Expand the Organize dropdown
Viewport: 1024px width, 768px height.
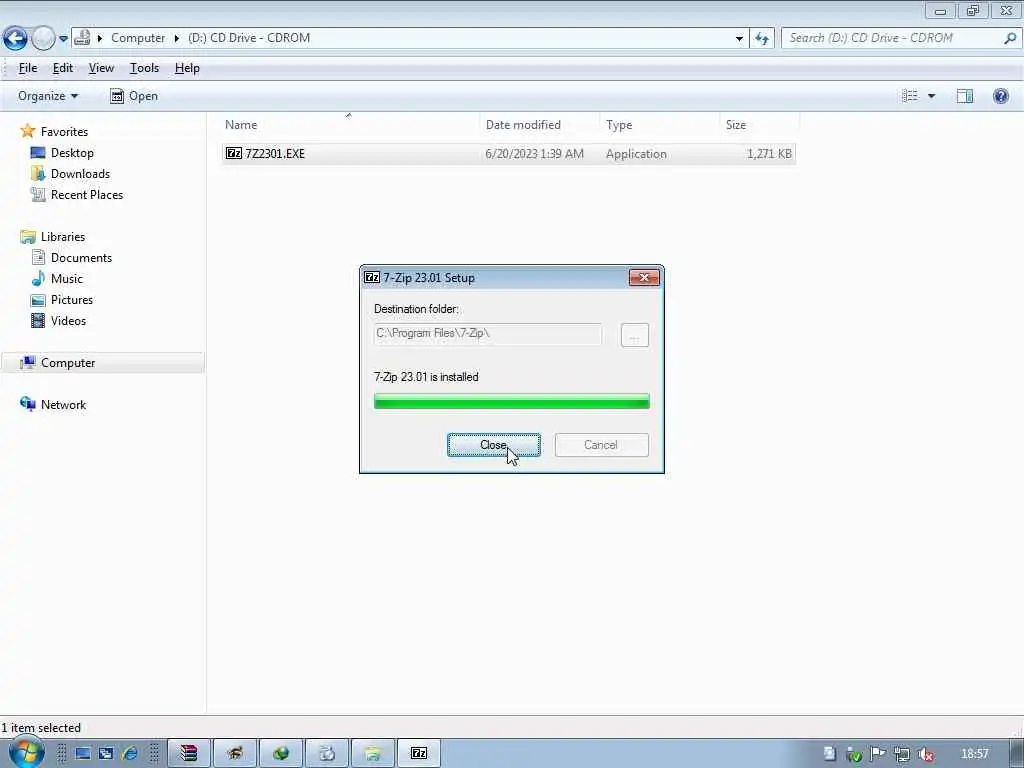[x=48, y=96]
